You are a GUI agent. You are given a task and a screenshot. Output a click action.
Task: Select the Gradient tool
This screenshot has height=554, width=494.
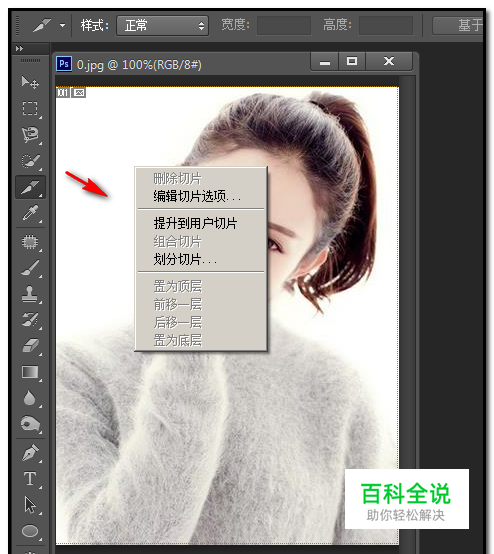point(30,372)
